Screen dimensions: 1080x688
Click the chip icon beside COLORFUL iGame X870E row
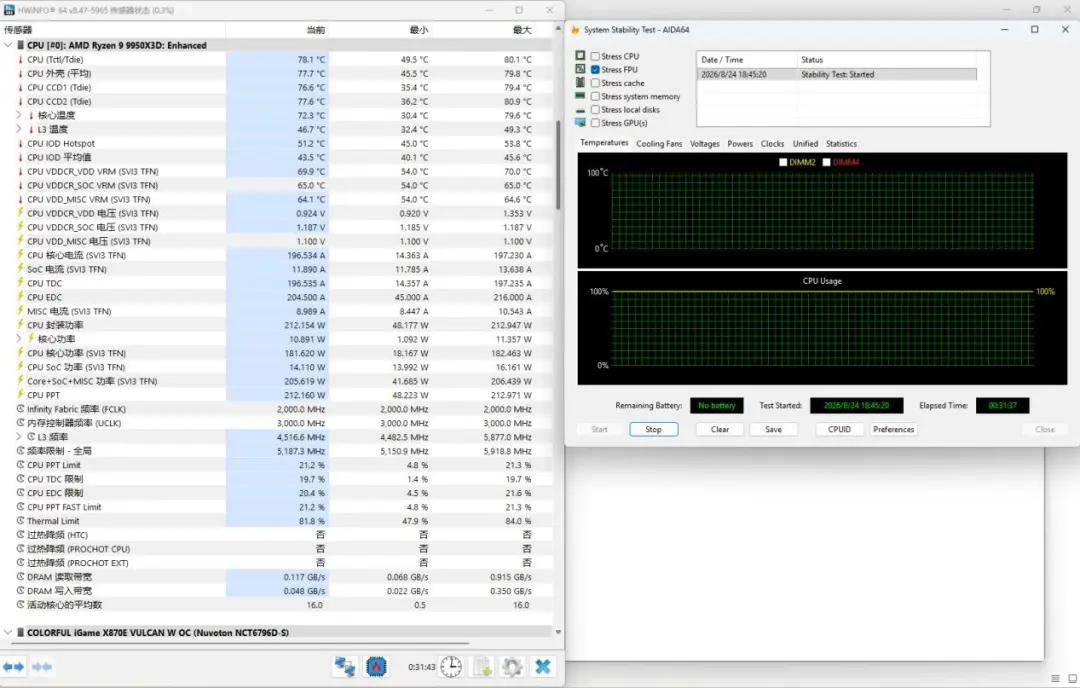click(21, 632)
